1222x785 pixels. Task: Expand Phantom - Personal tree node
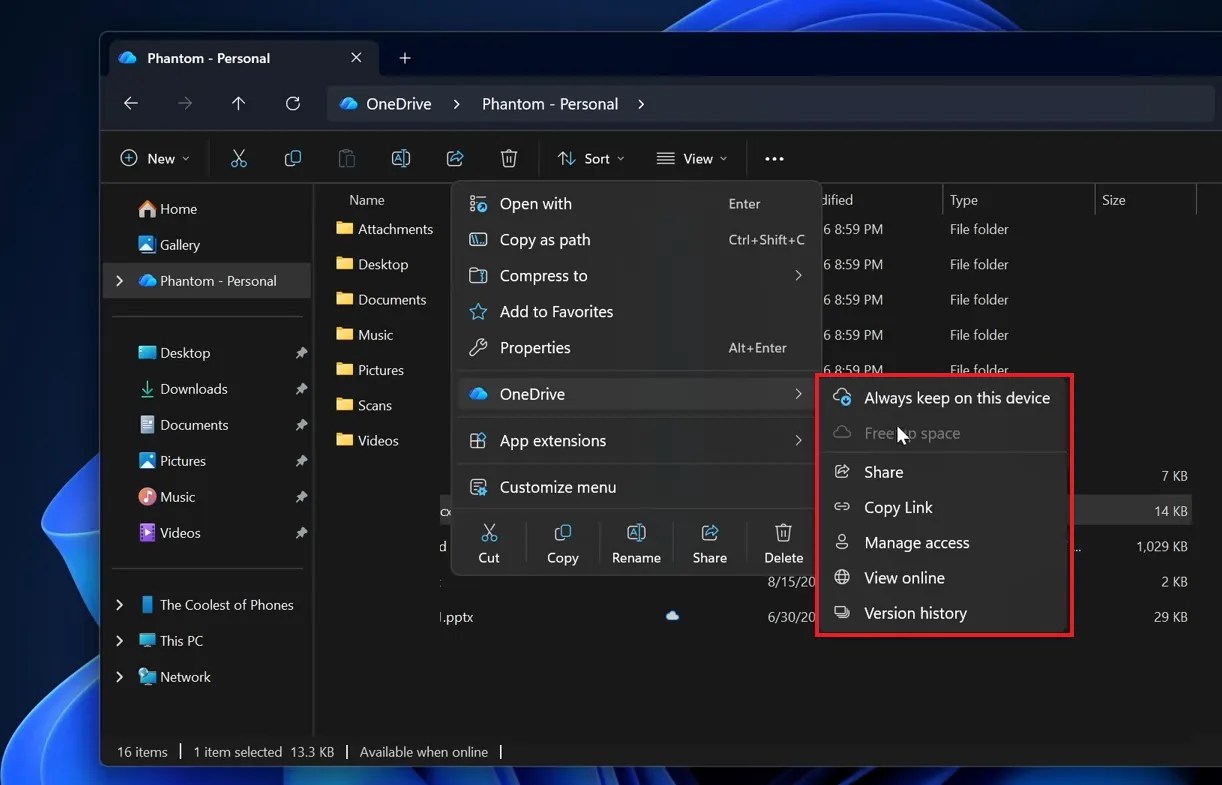click(120, 281)
